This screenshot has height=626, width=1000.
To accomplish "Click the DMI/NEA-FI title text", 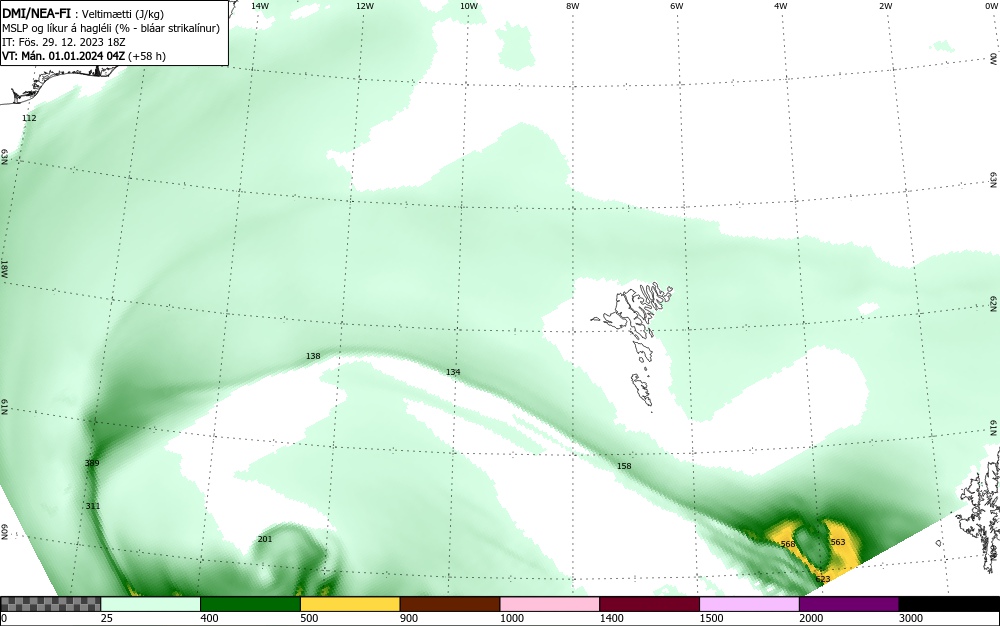I will (x=36, y=13).
